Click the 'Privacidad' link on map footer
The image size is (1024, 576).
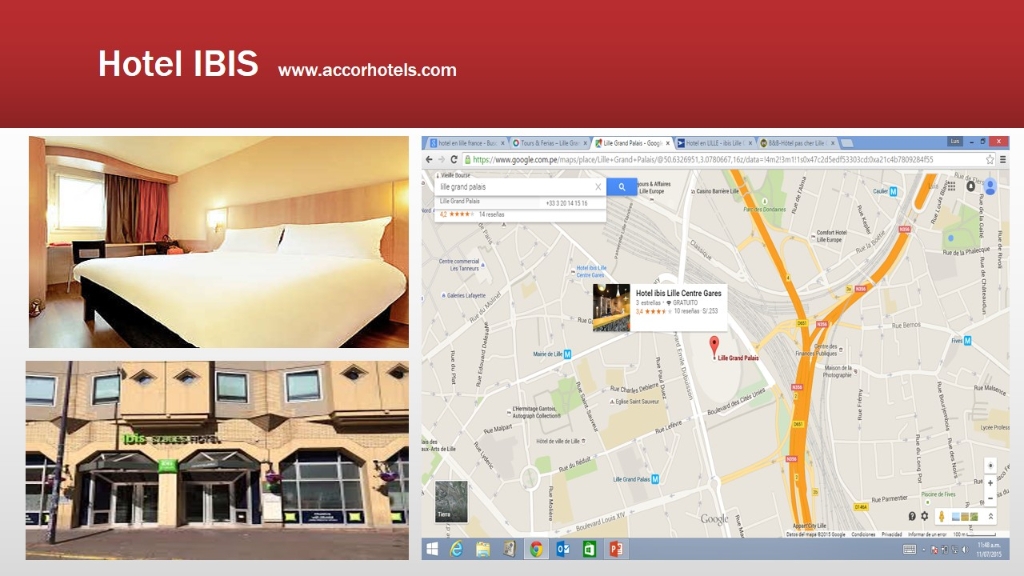point(891,534)
